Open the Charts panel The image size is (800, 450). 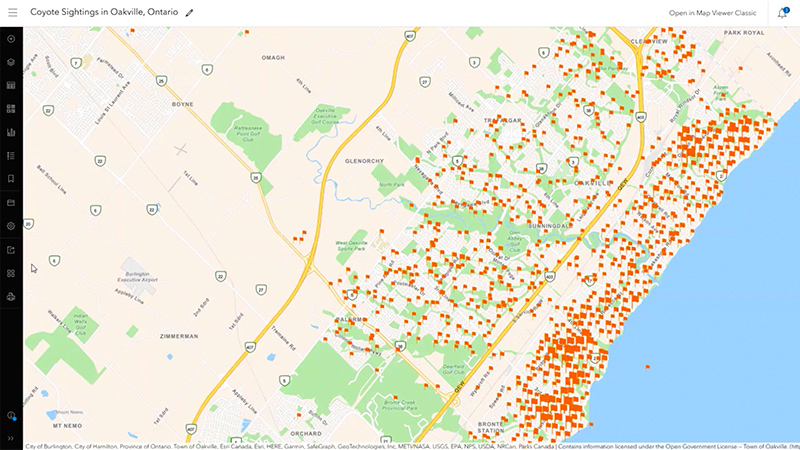click(11, 132)
